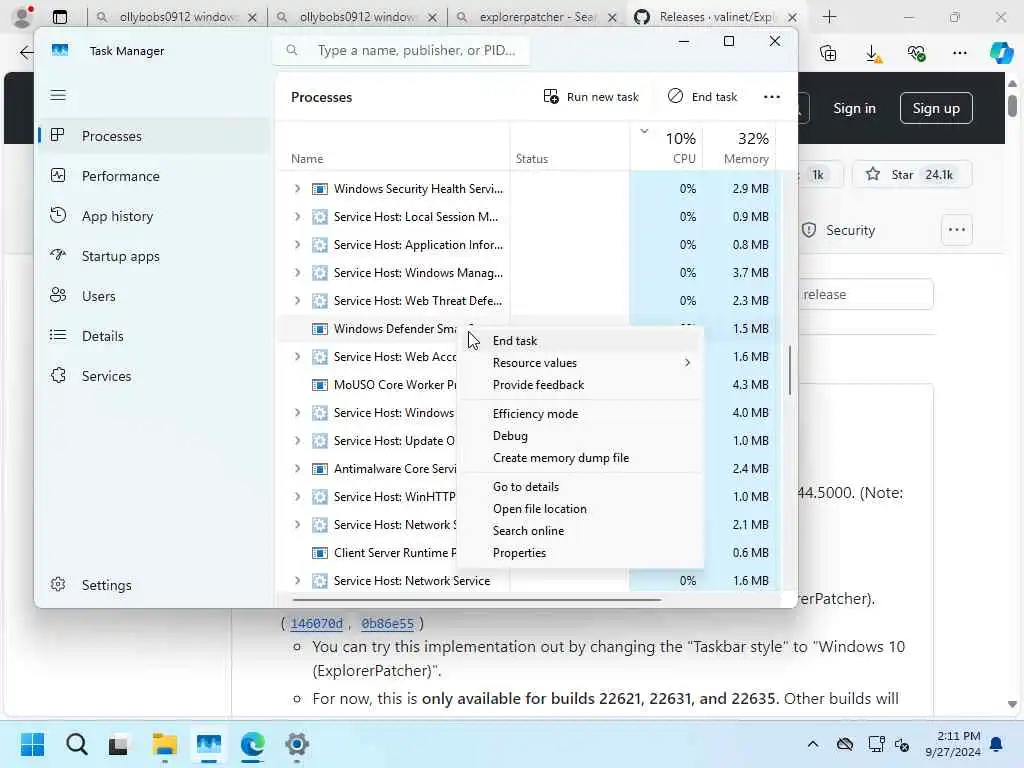Open Resource values submenu
Screen dimensions: 1024x768
pyautogui.click(x=581, y=363)
